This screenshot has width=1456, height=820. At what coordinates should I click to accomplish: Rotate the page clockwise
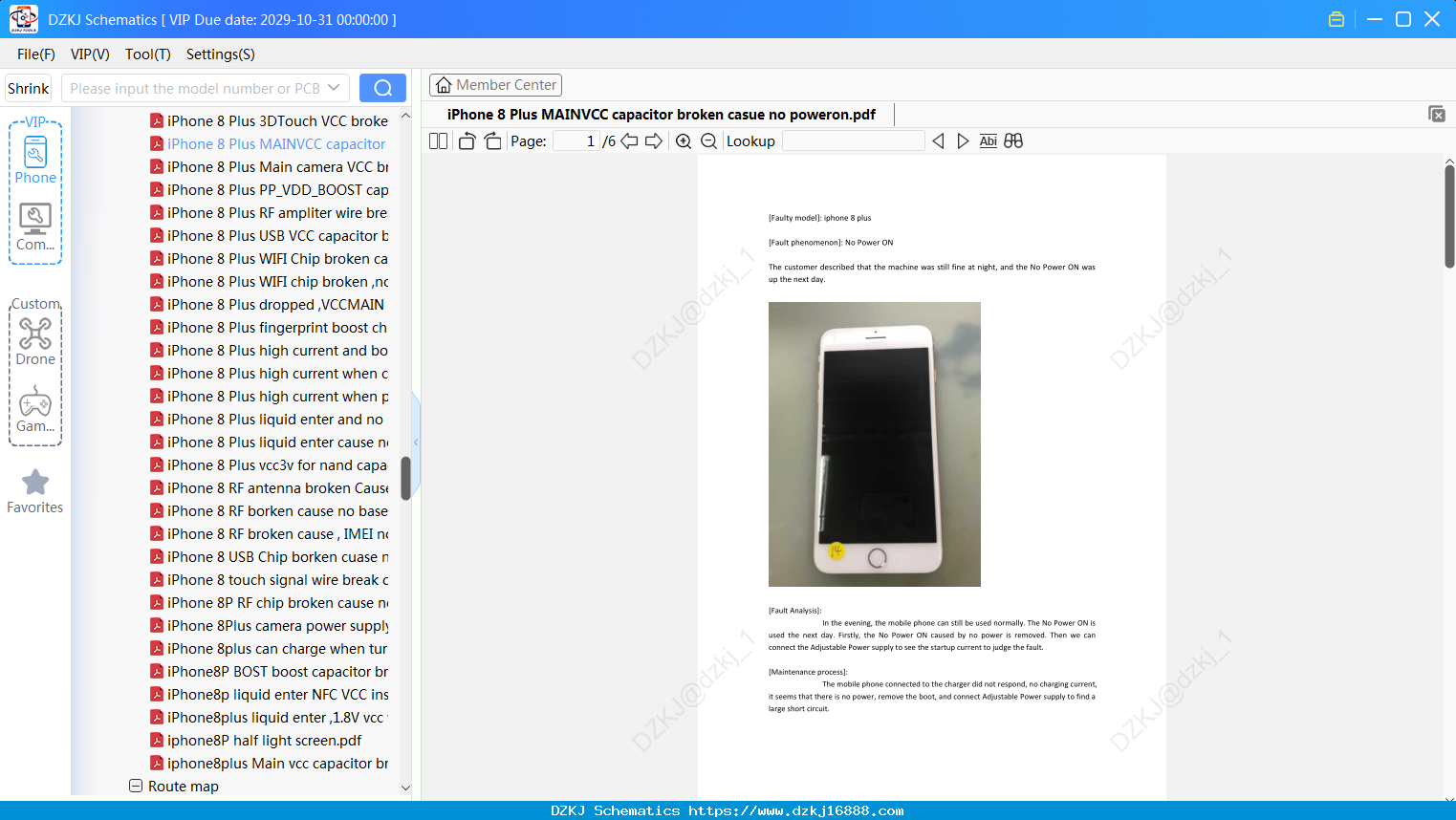(492, 141)
